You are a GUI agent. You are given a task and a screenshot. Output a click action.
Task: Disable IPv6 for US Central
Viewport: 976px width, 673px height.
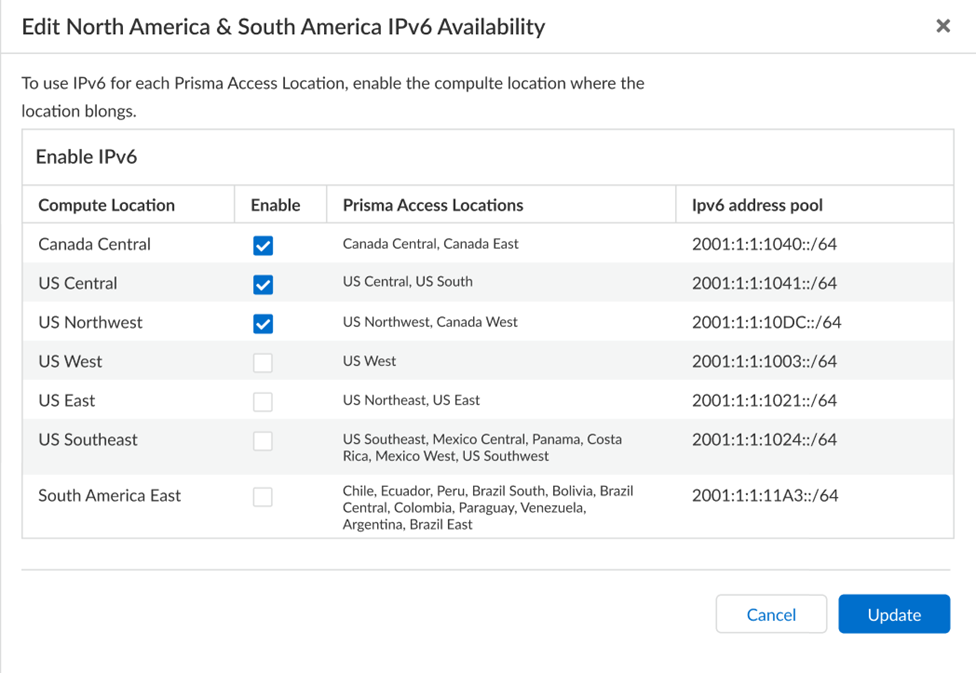263,284
